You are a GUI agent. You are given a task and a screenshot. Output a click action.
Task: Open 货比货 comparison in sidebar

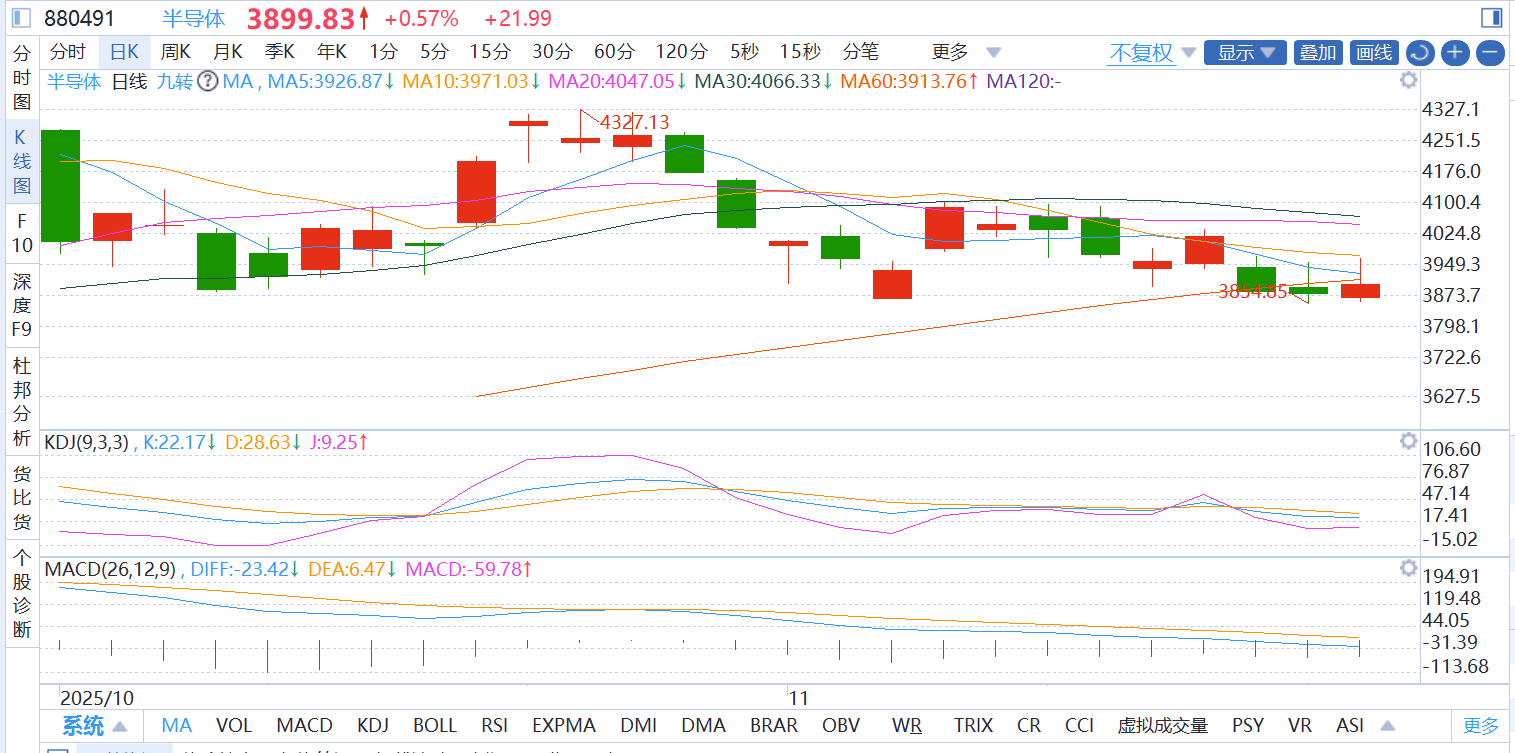(x=21, y=497)
